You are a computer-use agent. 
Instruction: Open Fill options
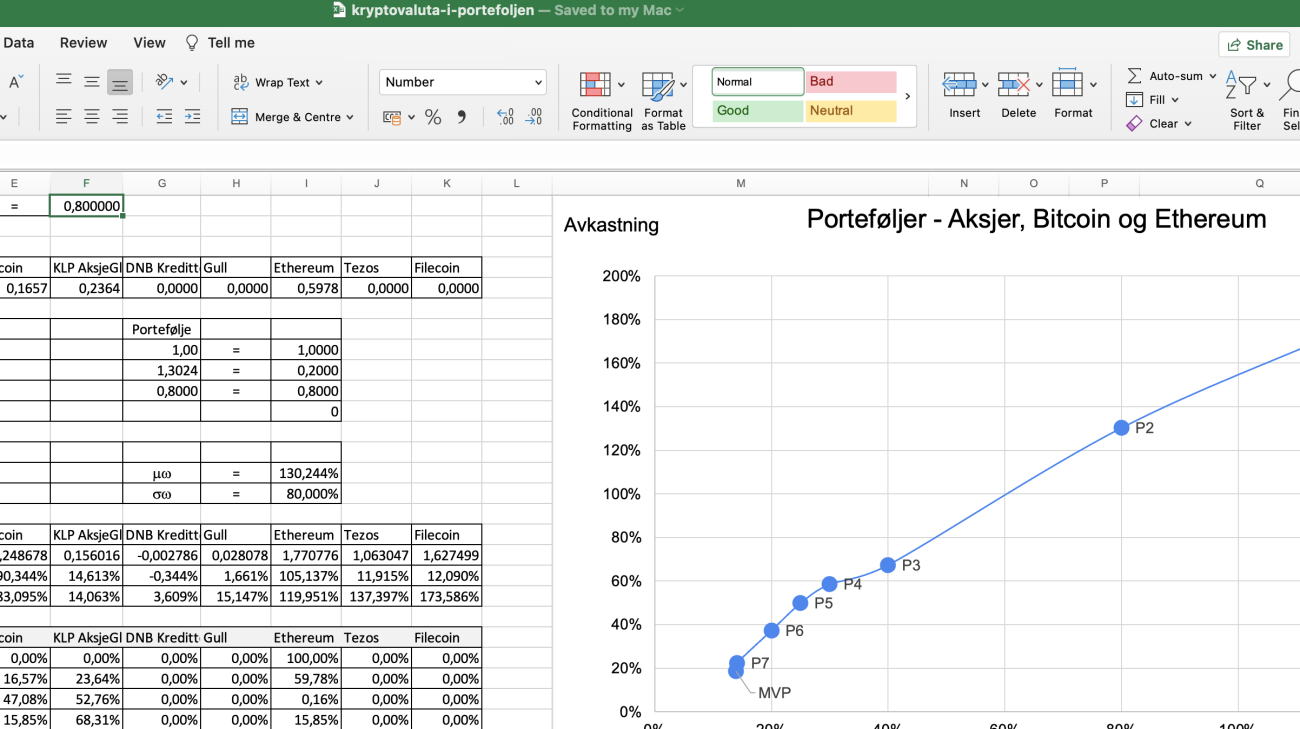(1153, 100)
